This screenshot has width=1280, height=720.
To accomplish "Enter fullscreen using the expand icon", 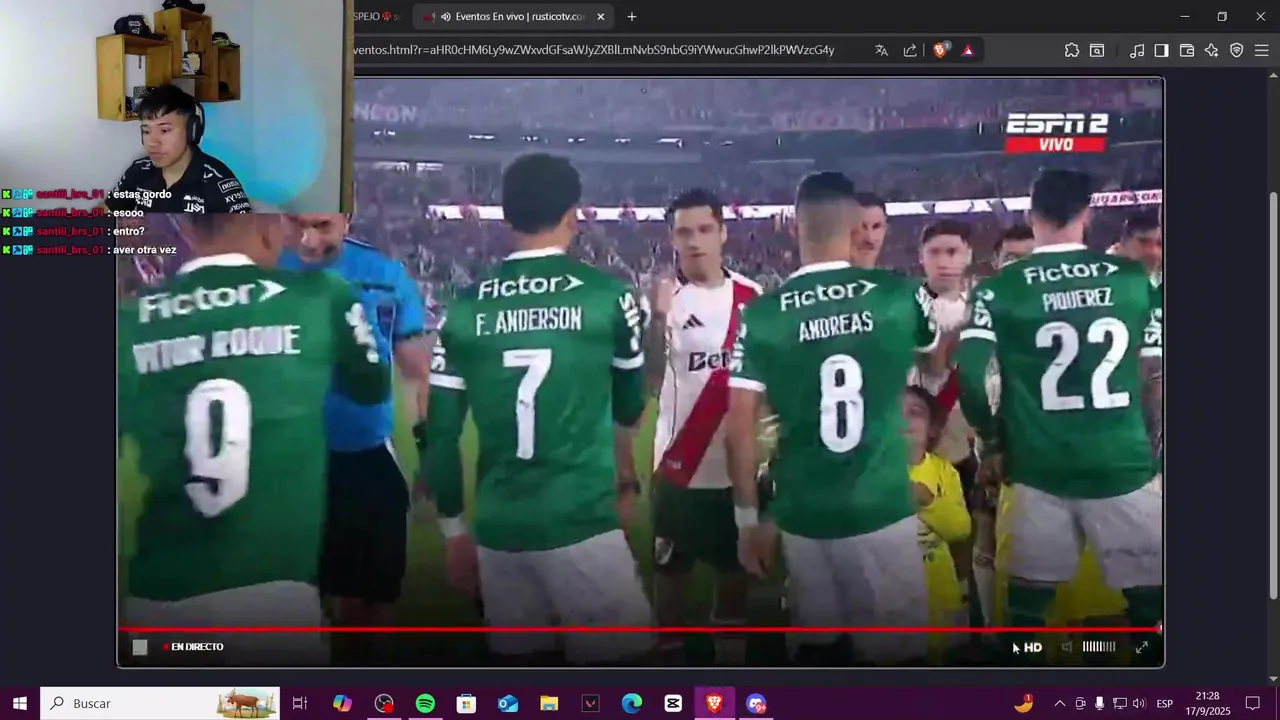I will coord(1142,647).
